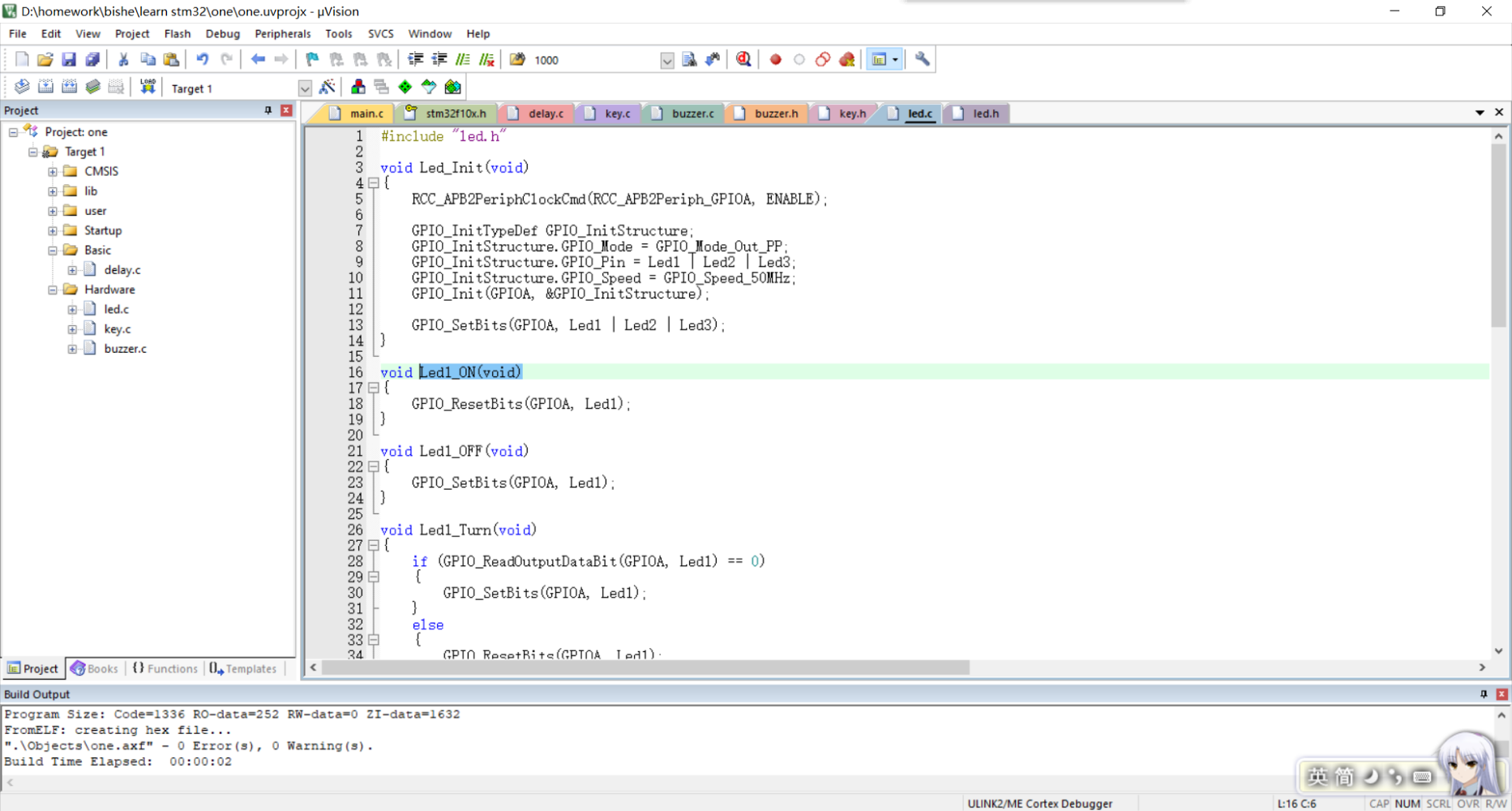Rebuild all target files
The height and width of the screenshot is (811, 1512).
click(x=69, y=87)
